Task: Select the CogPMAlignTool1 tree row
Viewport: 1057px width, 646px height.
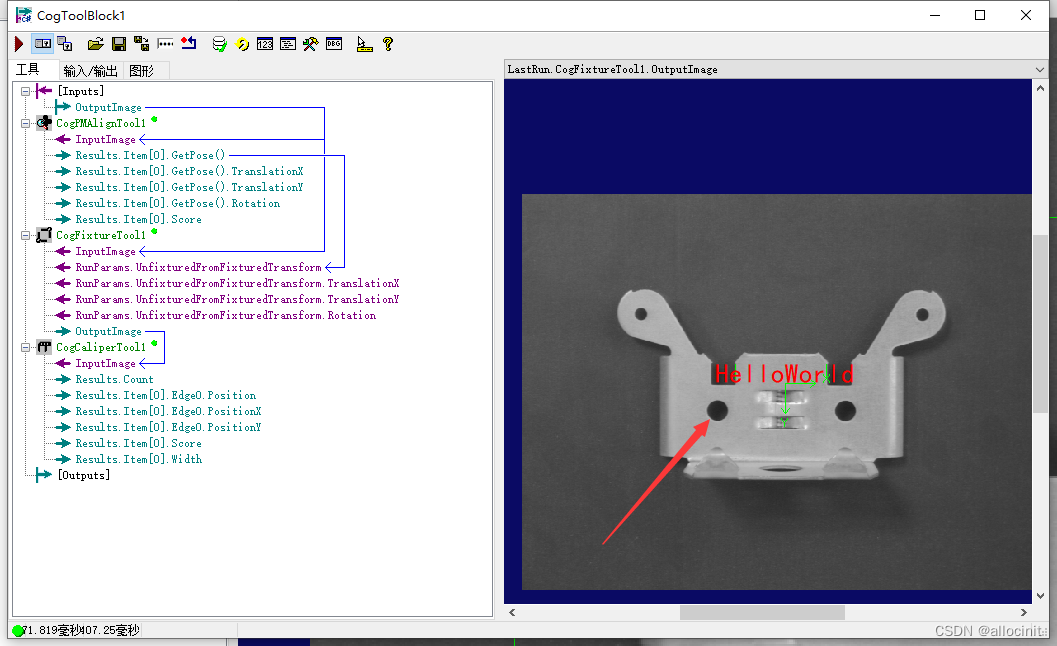Action: [x=101, y=123]
